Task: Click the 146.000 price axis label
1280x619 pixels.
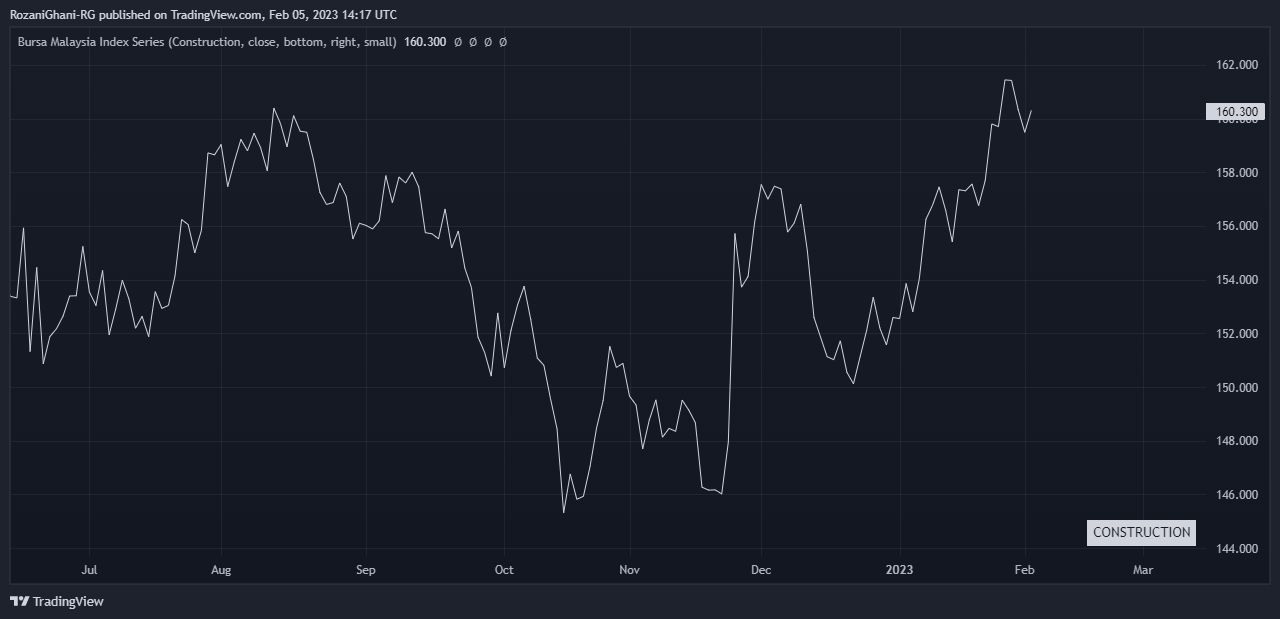Action: (x=1236, y=495)
